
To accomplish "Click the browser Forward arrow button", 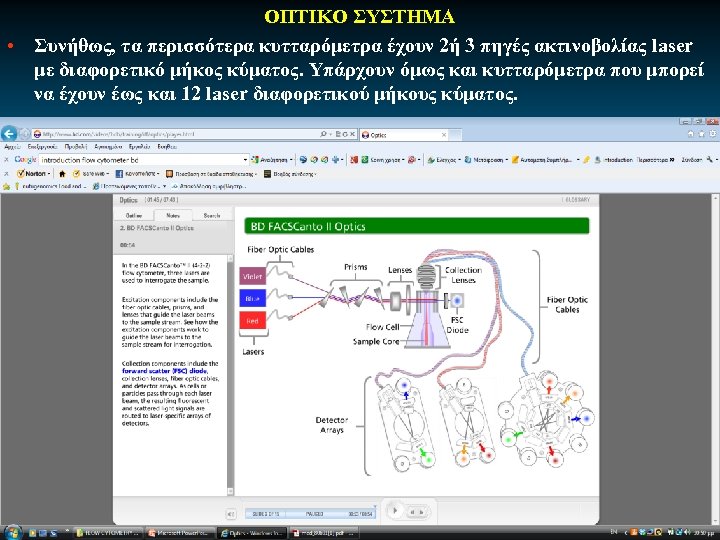I will tap(25, 134).
